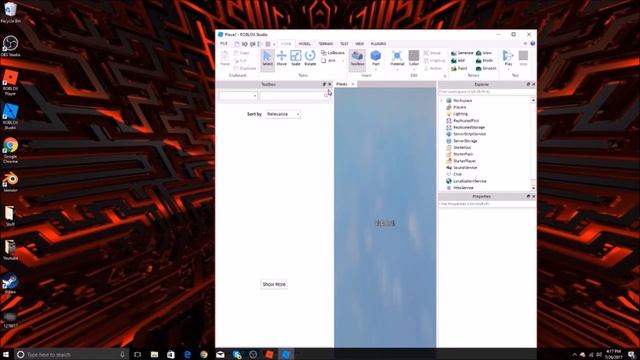
Task: Open Blender desktop shortcut
Action: click(10, 182)
